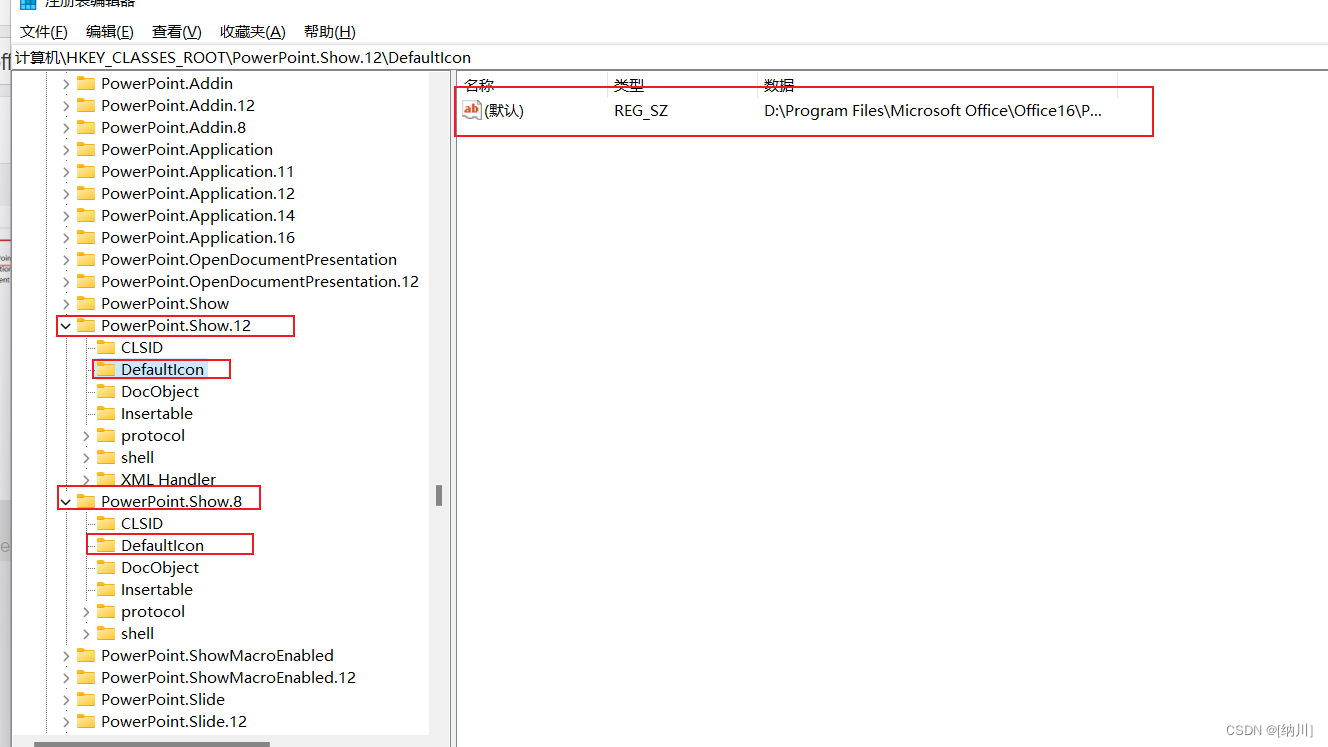Click Insertable folder icon under PowerPoint.Show.8
1328x747 pixels.
coord(106,590)
